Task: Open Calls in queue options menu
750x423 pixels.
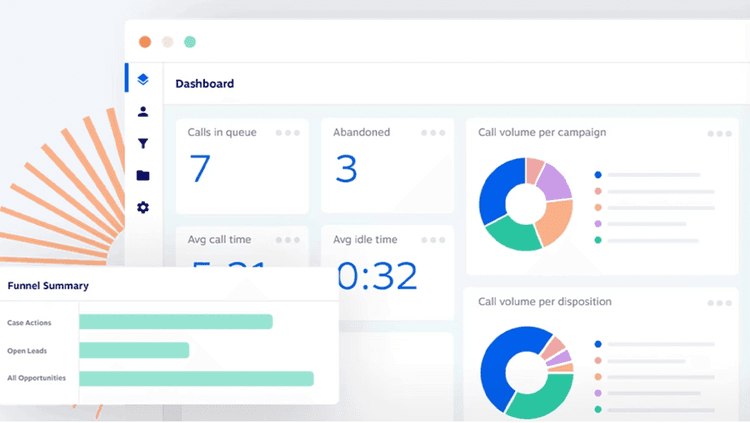Action: click(287, 133)
